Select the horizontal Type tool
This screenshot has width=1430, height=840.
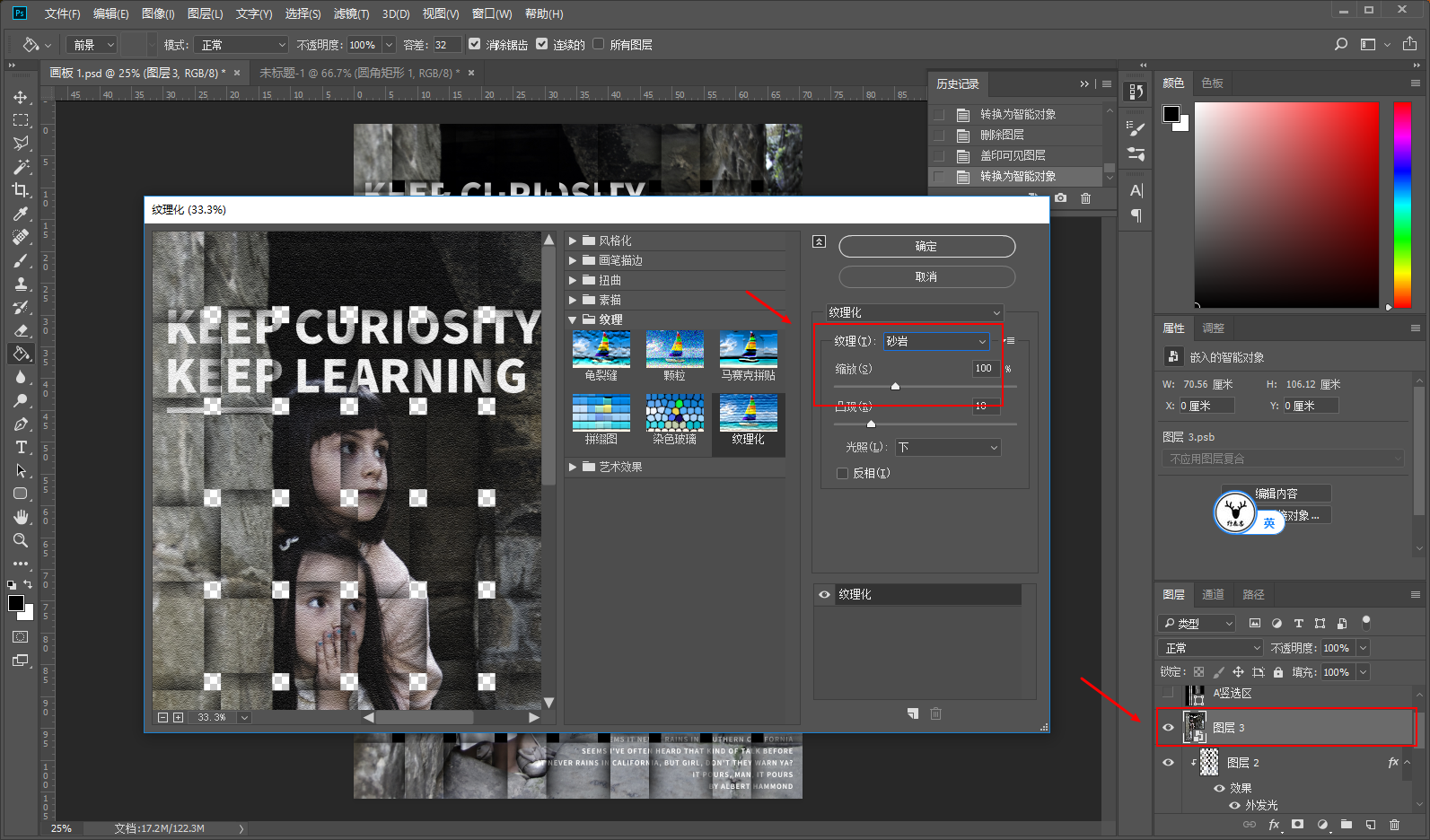pos(20,447)
